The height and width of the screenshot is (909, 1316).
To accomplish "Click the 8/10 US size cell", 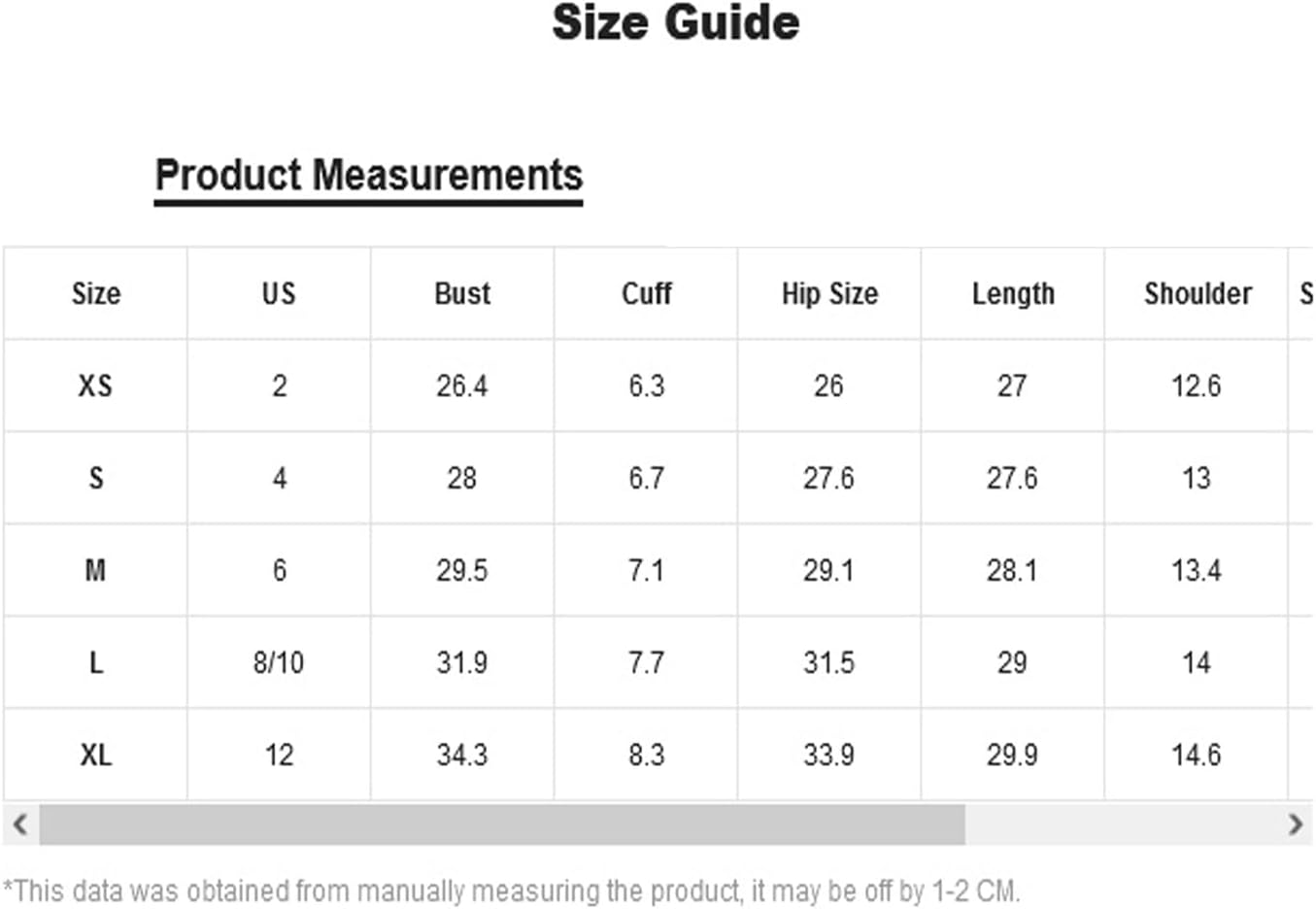I will click(x=279, y=662).
